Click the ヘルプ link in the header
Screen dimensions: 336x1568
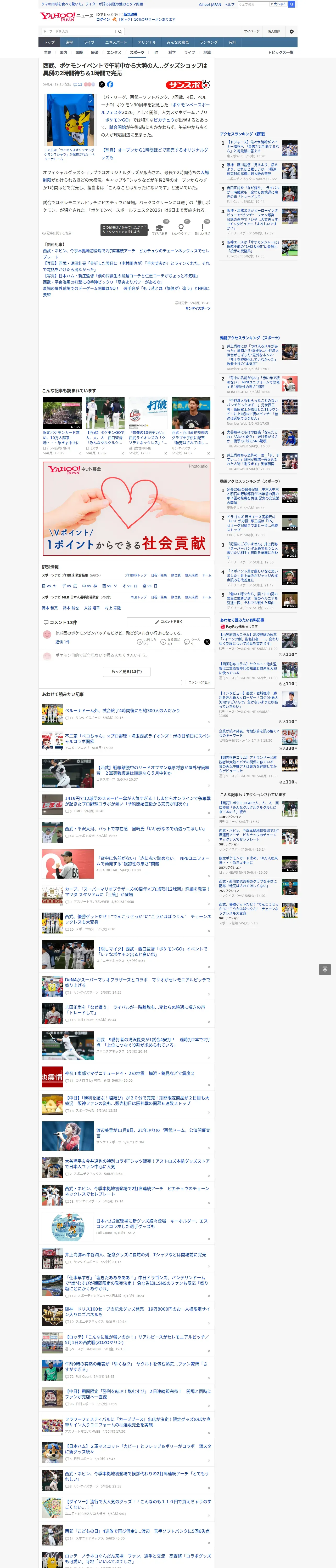(229, 4)
